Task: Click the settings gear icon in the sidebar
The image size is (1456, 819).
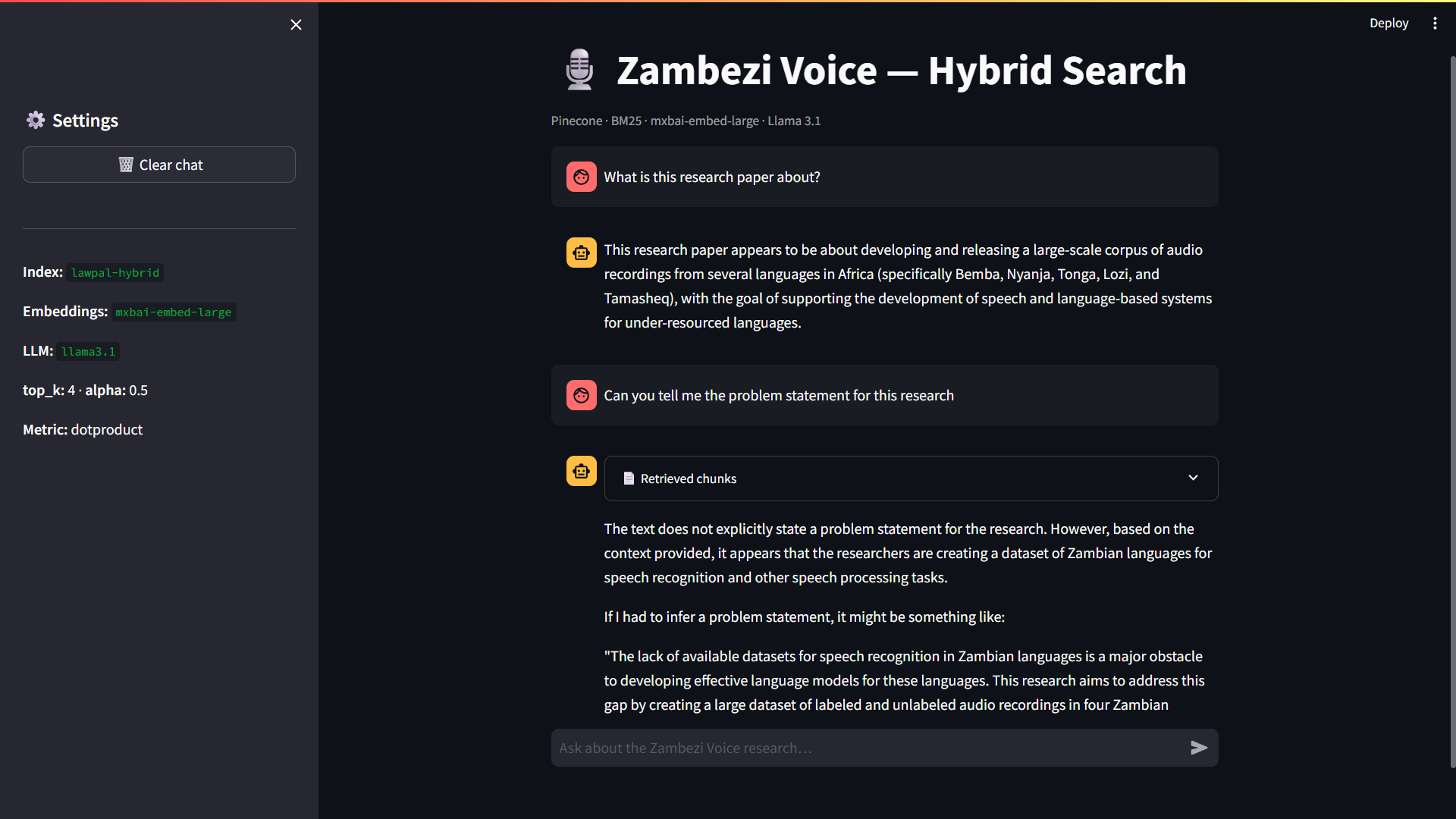Action: 35,120
